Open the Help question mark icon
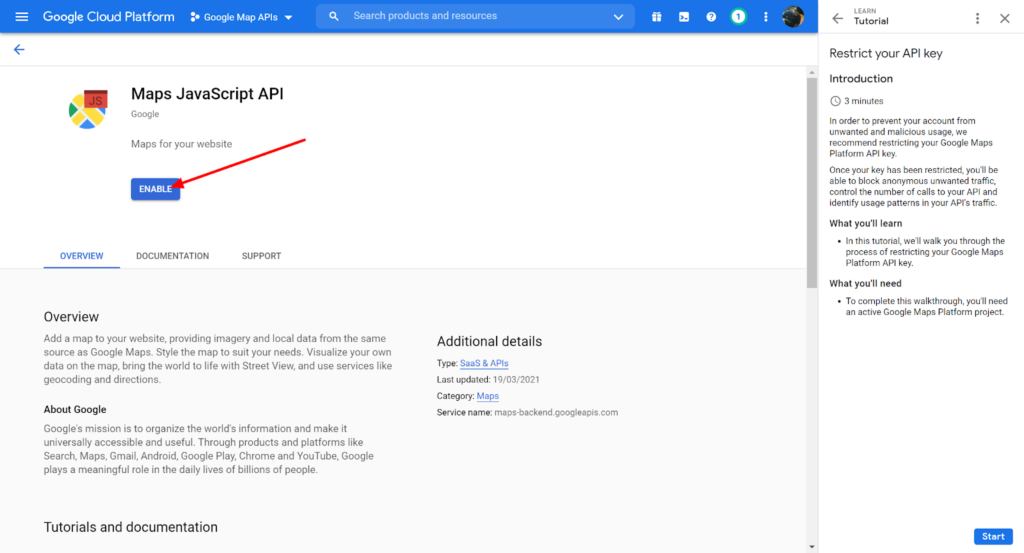The image size is (1024, 553). [711, 17]
